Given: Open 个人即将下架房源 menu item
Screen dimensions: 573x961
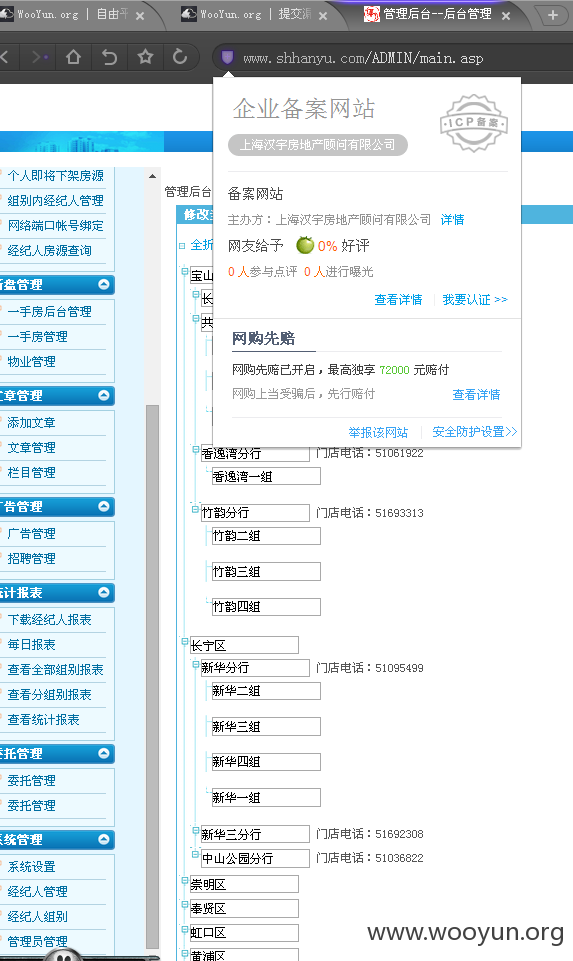Looking at the screenshot, I should click(x=55, y=176).
